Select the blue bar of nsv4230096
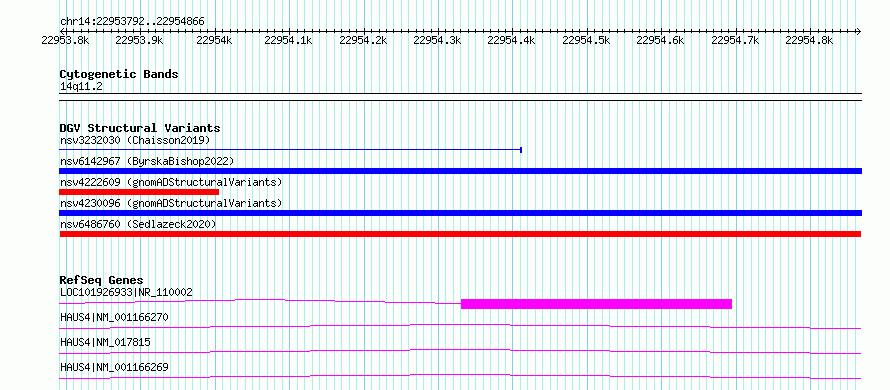 [460, 213]
